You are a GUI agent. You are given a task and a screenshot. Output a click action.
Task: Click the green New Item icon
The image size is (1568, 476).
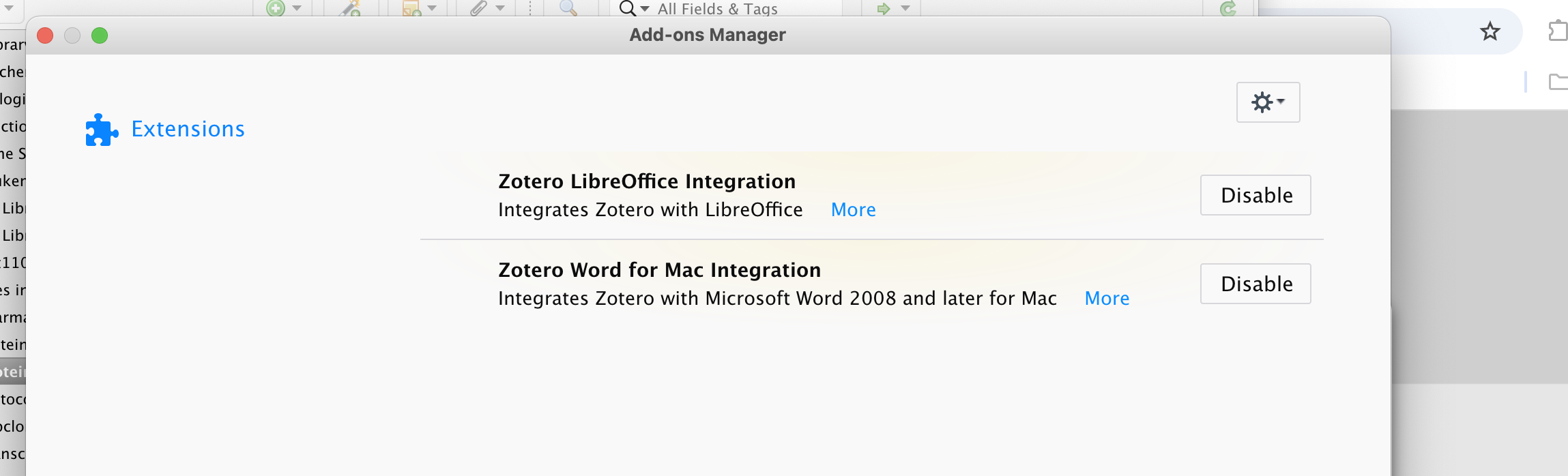pos(276,8)
